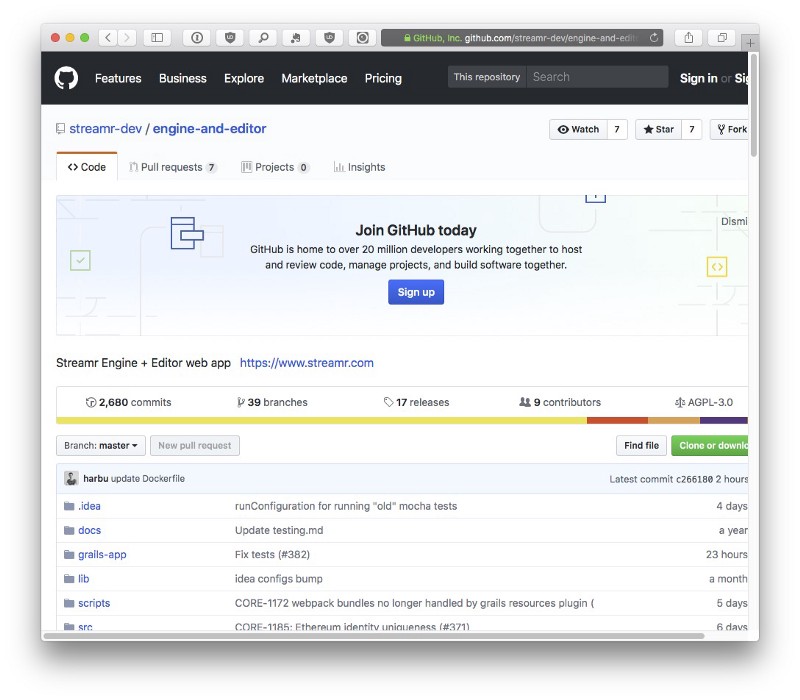This screenshot has height=700, width=800.
Task: Open the Projects tab
Action: 275,167
